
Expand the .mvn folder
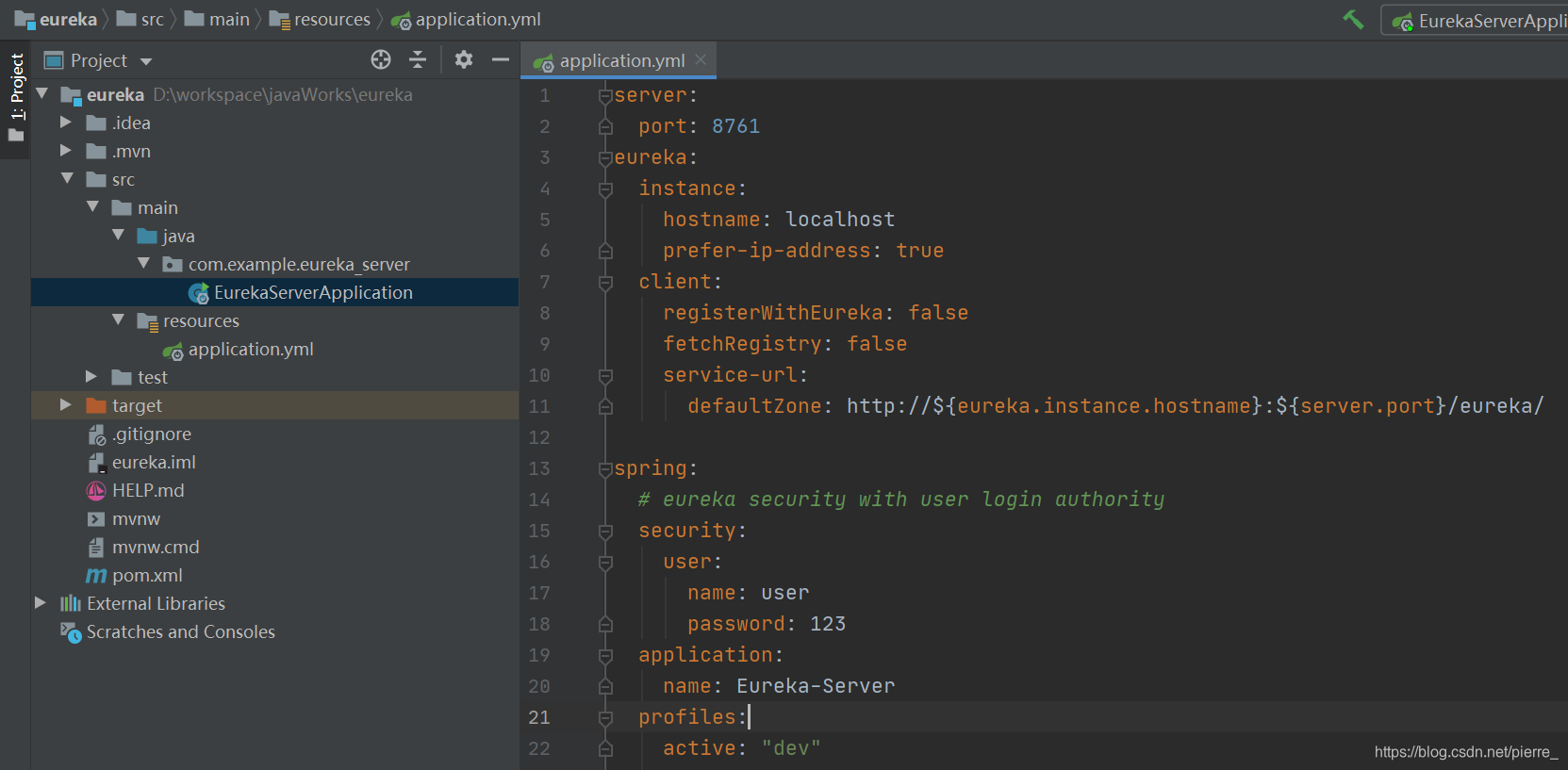(x=66, y=150)
